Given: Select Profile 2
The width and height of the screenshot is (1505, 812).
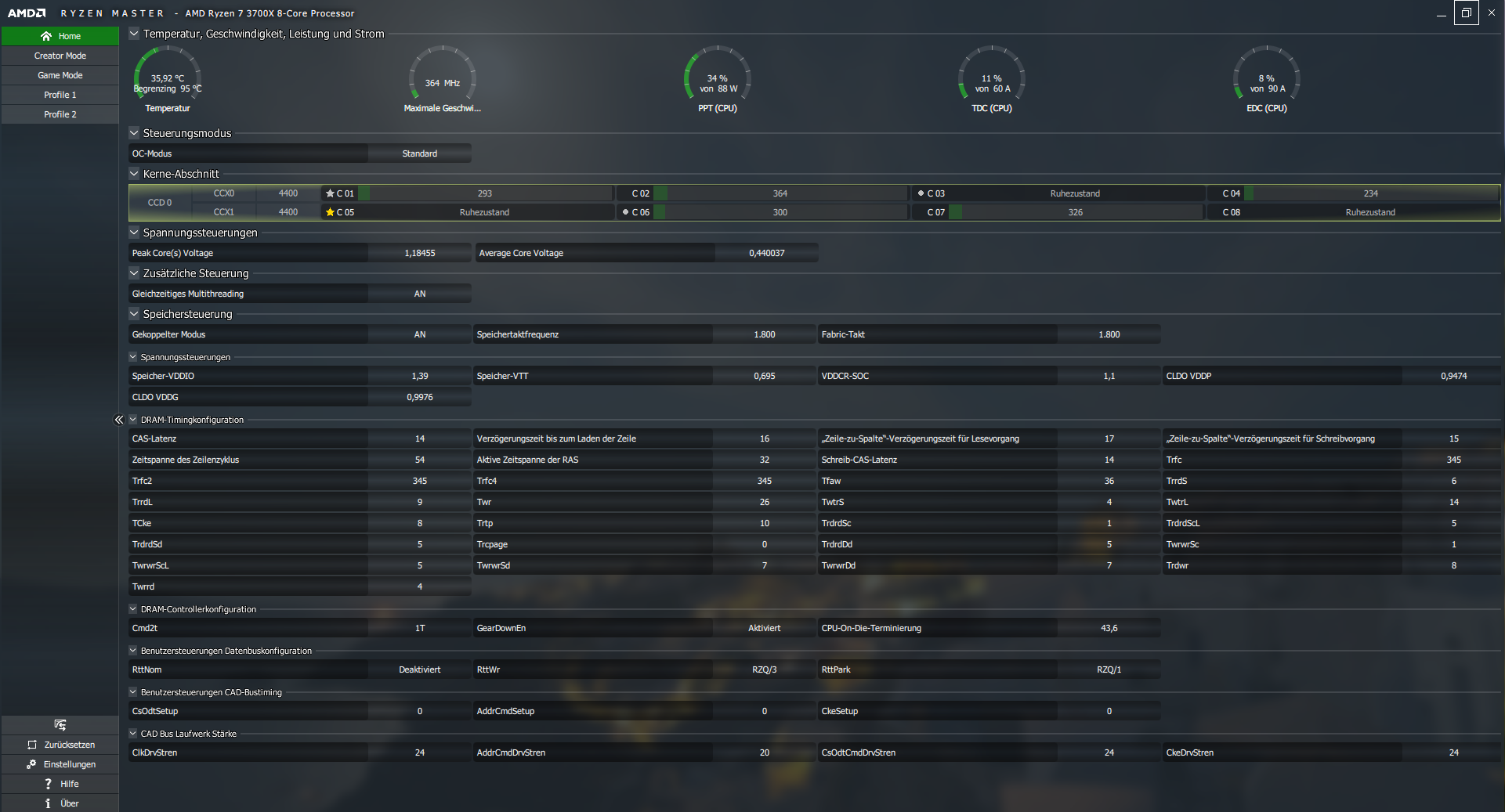Looking at the screenshot, I should click(x=60, y=114).
